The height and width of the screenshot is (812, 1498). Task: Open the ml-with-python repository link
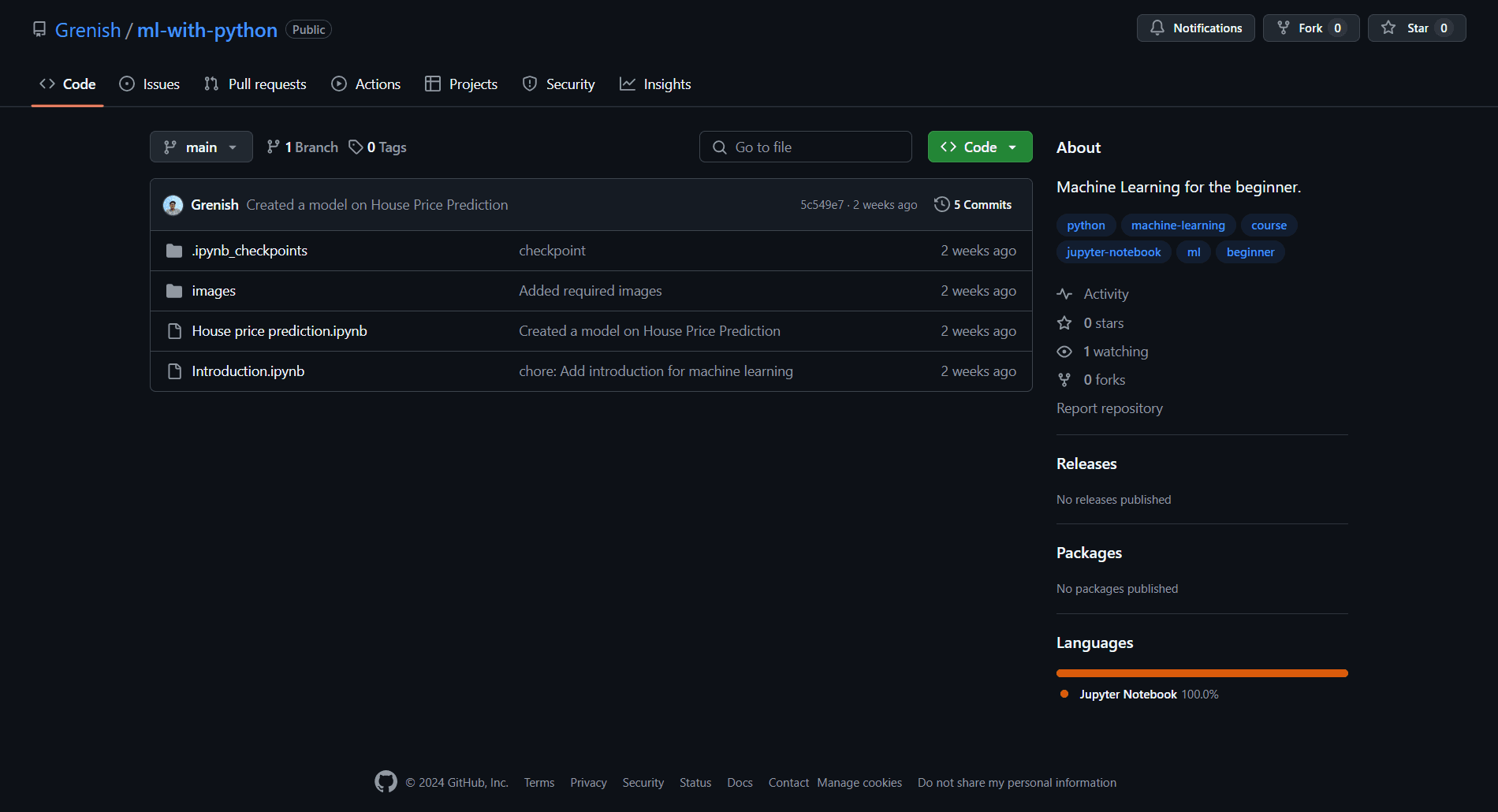click(x=207, y=30)
